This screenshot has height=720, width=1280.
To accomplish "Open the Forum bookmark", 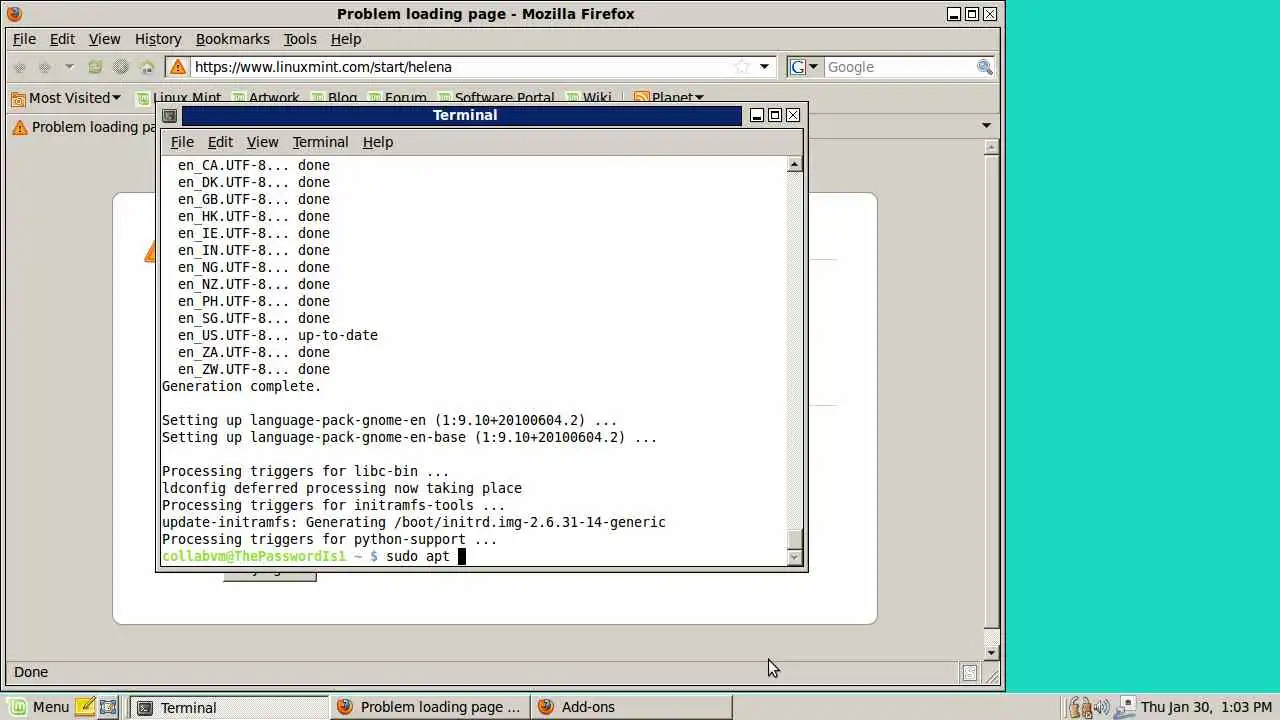I will click(x=397, y=98).
